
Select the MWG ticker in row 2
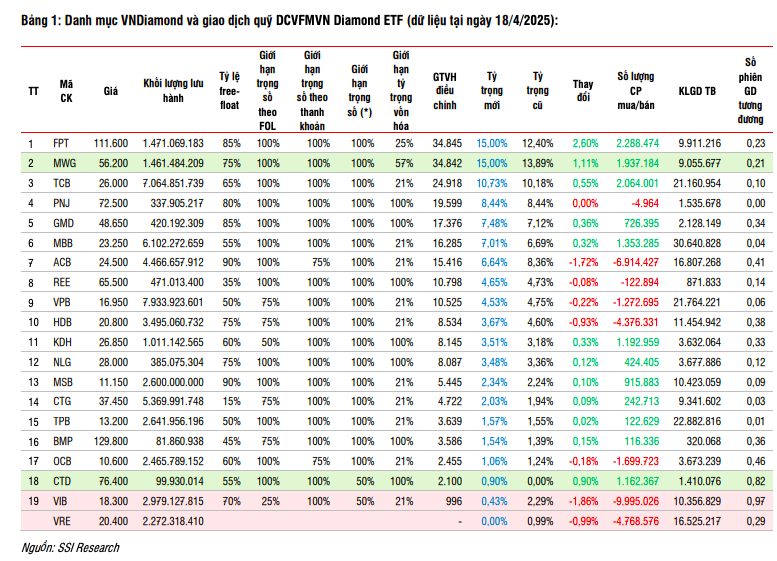(64, 163)
